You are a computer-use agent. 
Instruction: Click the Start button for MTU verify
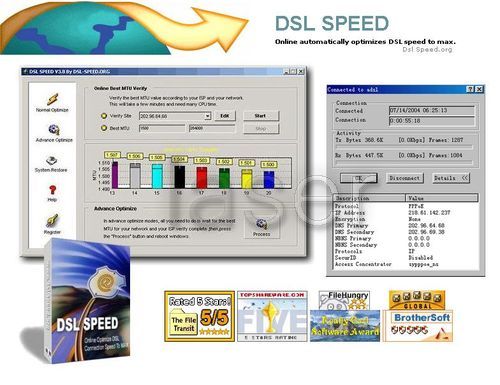click(x=261, y=116)
